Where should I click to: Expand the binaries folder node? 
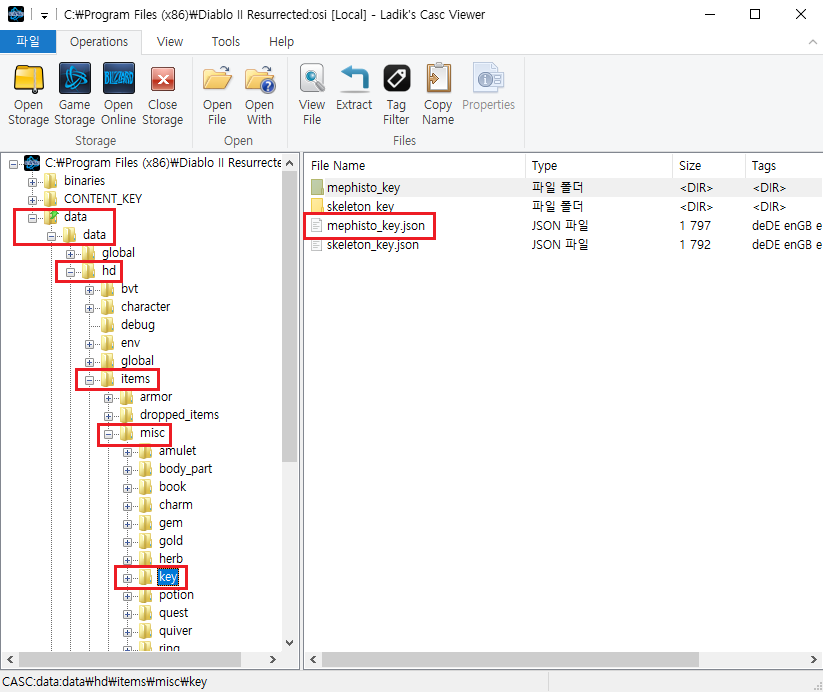(x=33, y=182)
